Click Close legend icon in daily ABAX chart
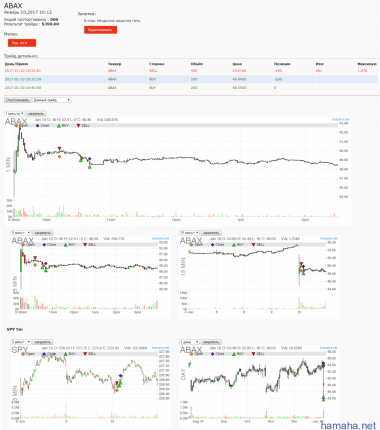The width and height of the screenshot is (380, 430). pyautogui.click(x=212, y=354)
